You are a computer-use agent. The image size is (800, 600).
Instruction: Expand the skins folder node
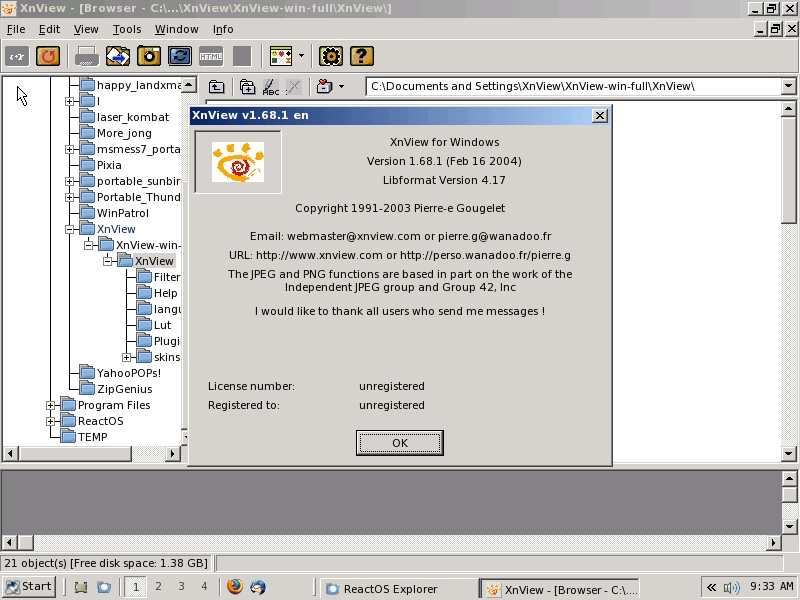[127, 357]
